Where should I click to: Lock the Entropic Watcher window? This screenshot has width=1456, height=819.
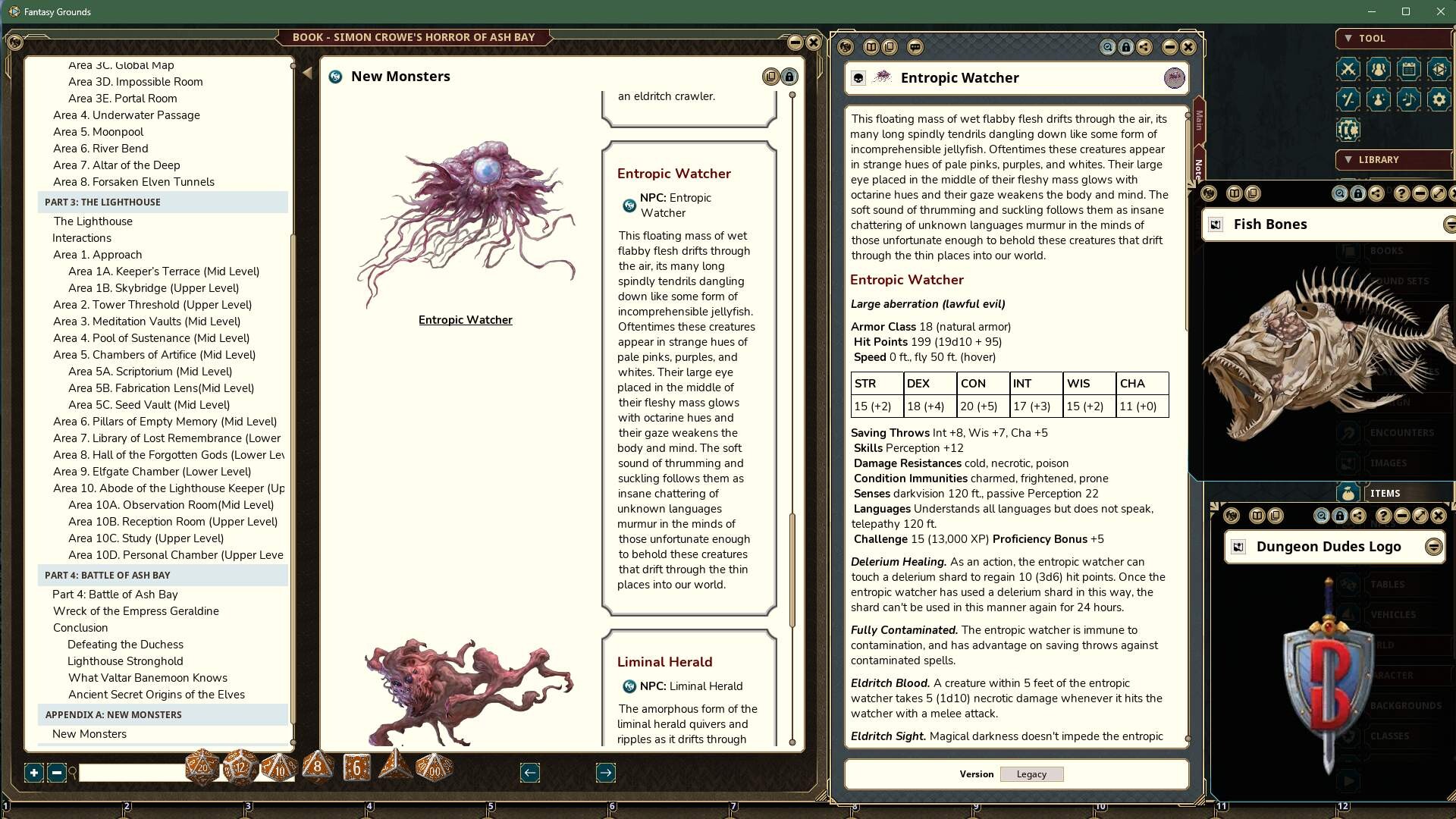[x=1126, y=47]
